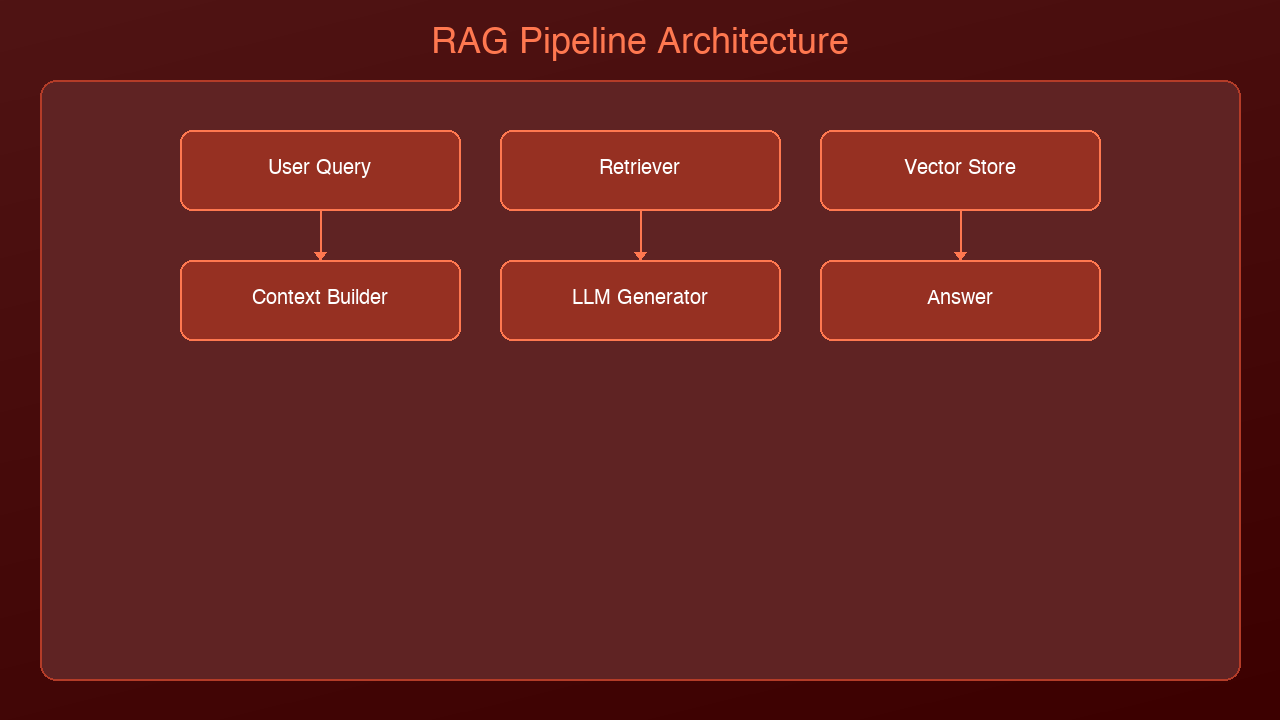Click the Vector Store label text
The width and height of the screenshot is (1280, 720).
(959, 167)
